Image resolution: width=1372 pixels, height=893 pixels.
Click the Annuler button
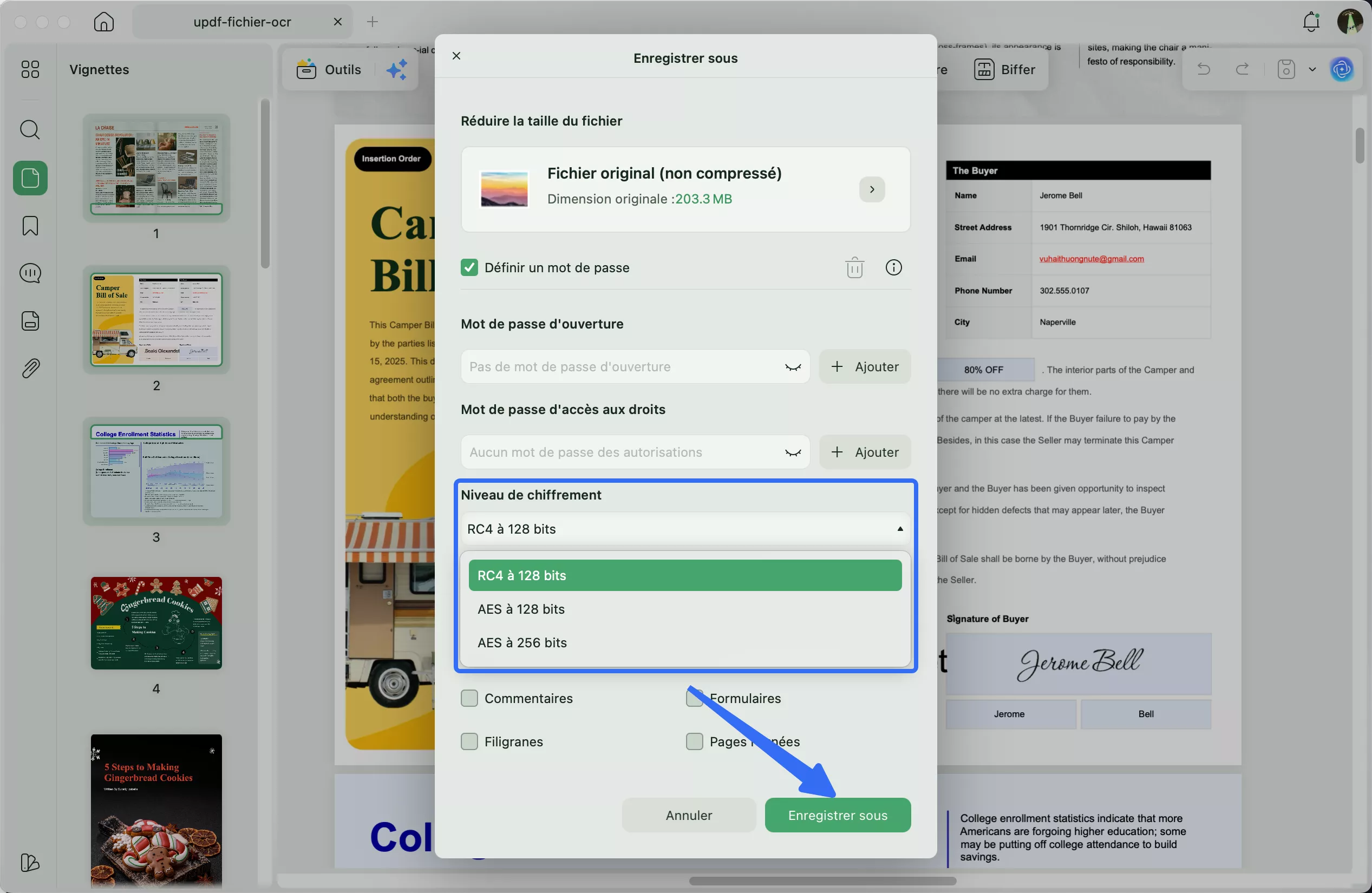point(688,815)
